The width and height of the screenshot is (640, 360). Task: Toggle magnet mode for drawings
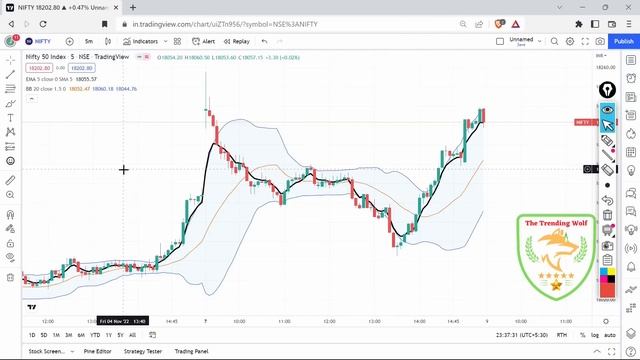[x=10, y=214]
